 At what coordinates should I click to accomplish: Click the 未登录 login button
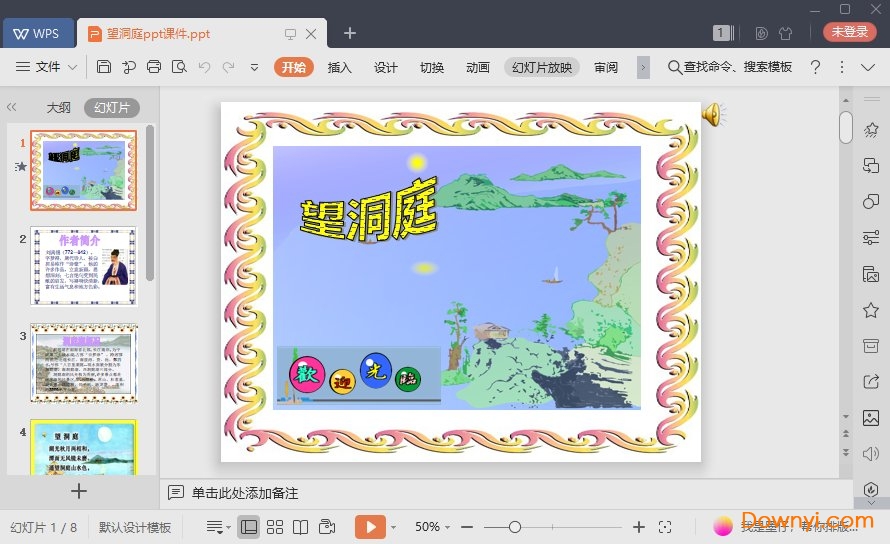(x=850, y=32)
